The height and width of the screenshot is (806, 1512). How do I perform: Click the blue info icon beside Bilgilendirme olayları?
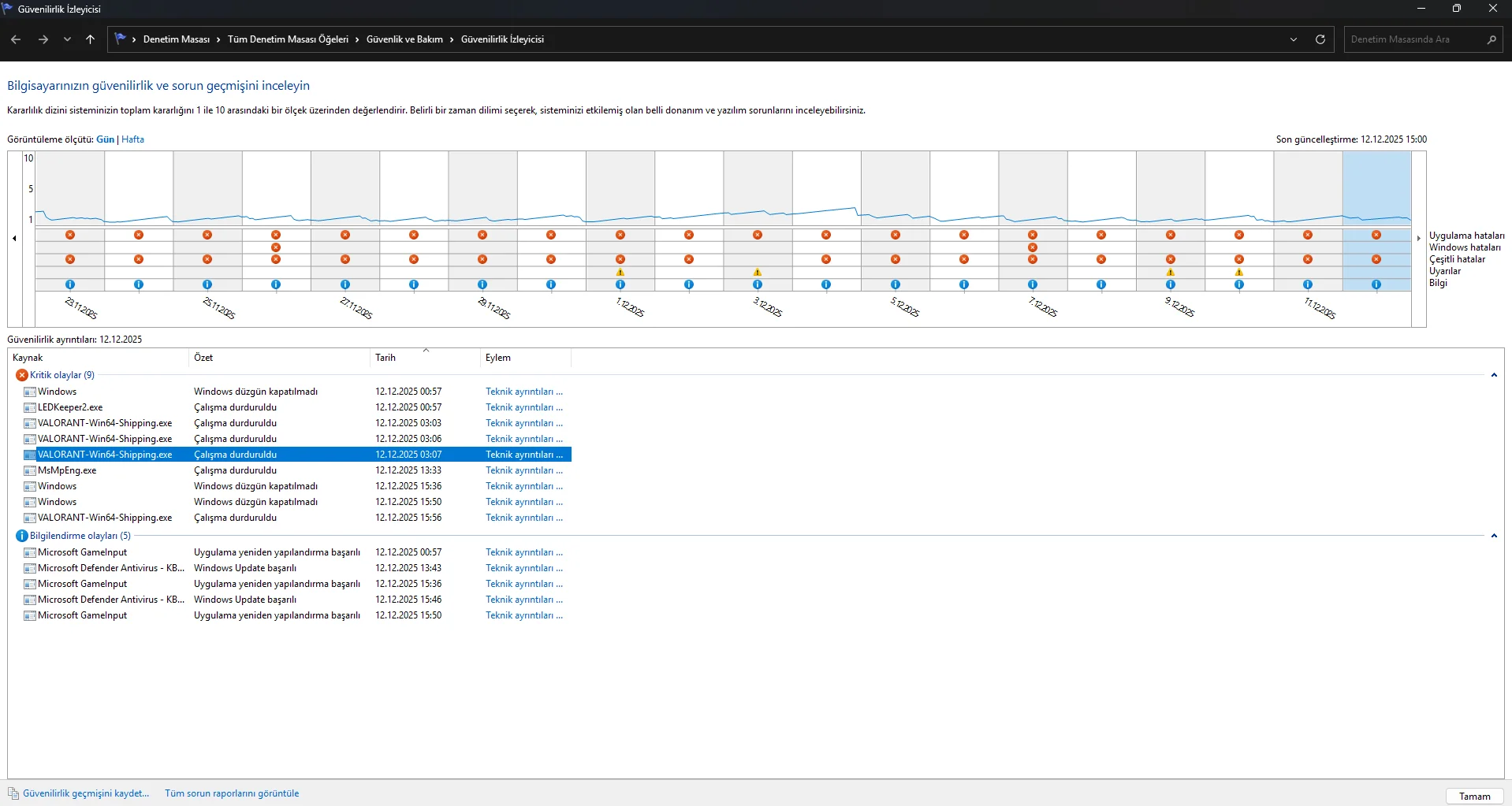(x=22, y=536)
